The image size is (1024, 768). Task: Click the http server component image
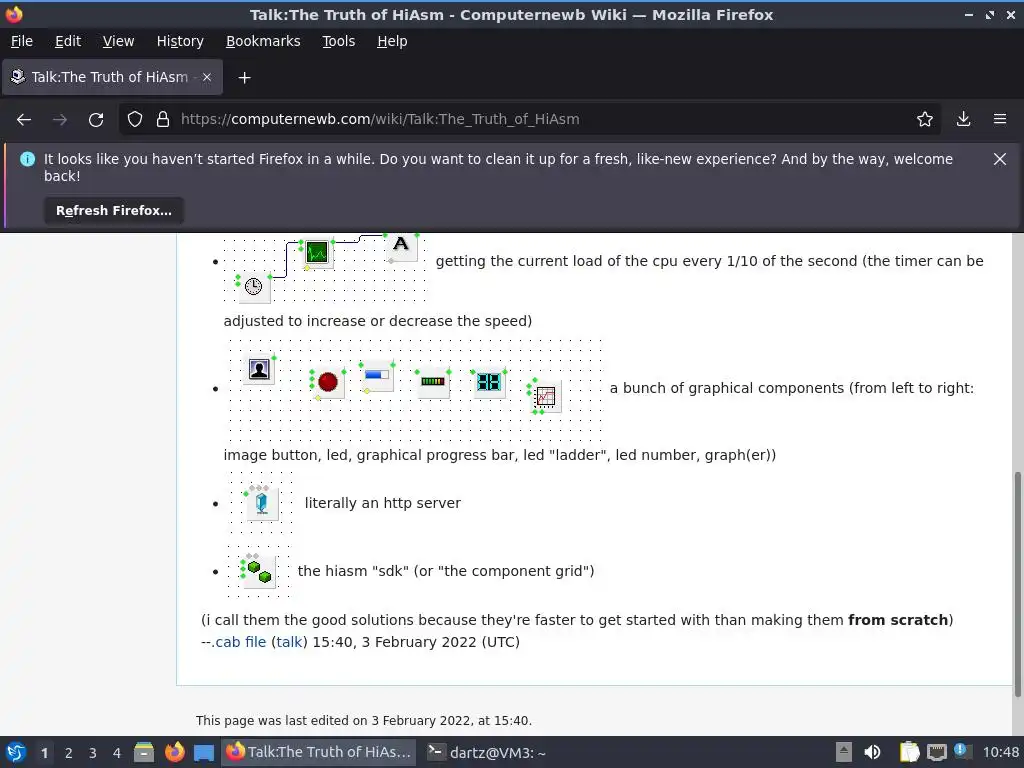262,504
